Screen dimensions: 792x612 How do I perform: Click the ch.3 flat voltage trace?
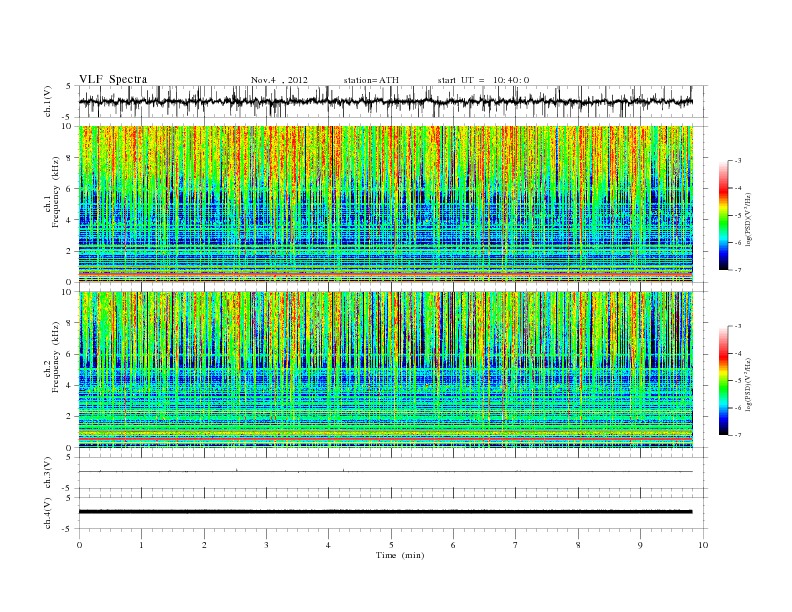point(385,471)
